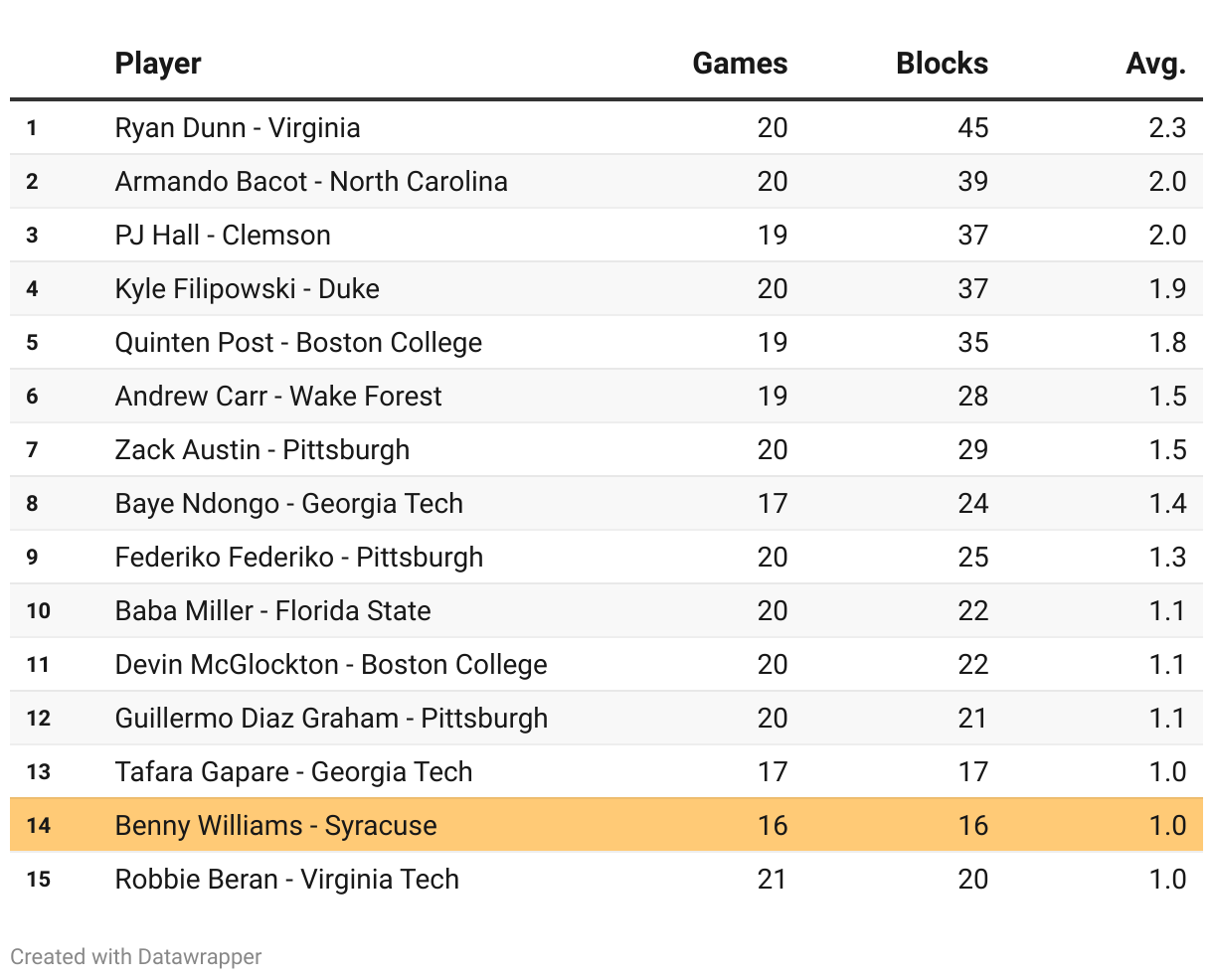Select highlighted Benny Williams - Syracuse row
The width and height of the screenshot is (1213, 980).
276,826
